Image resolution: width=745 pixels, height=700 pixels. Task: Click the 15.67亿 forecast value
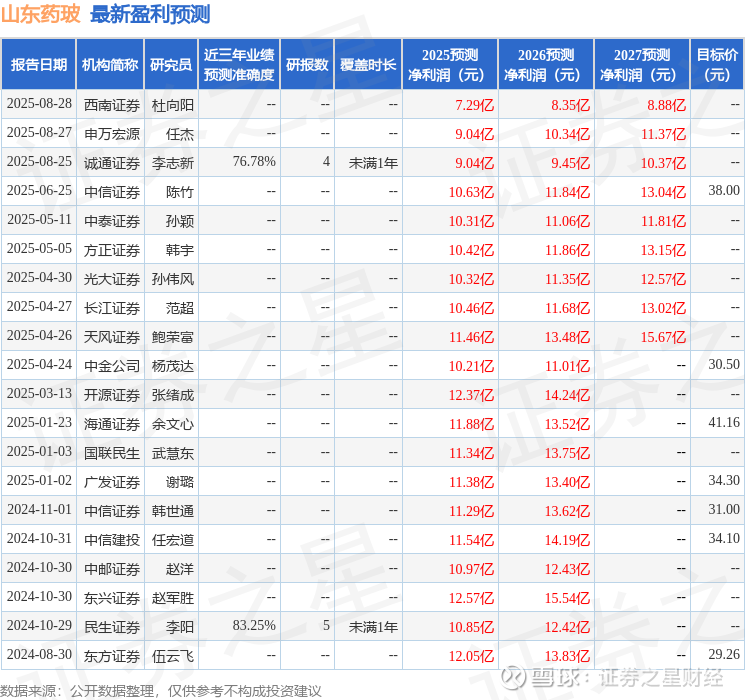click(x=663, y=337)
